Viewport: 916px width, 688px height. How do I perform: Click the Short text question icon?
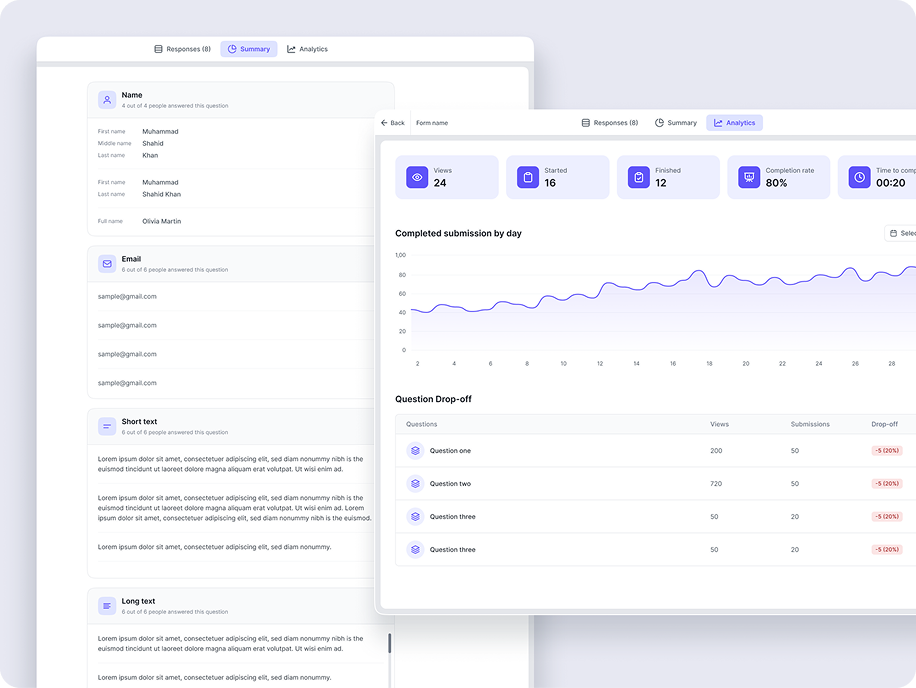(x=107, y=426)
